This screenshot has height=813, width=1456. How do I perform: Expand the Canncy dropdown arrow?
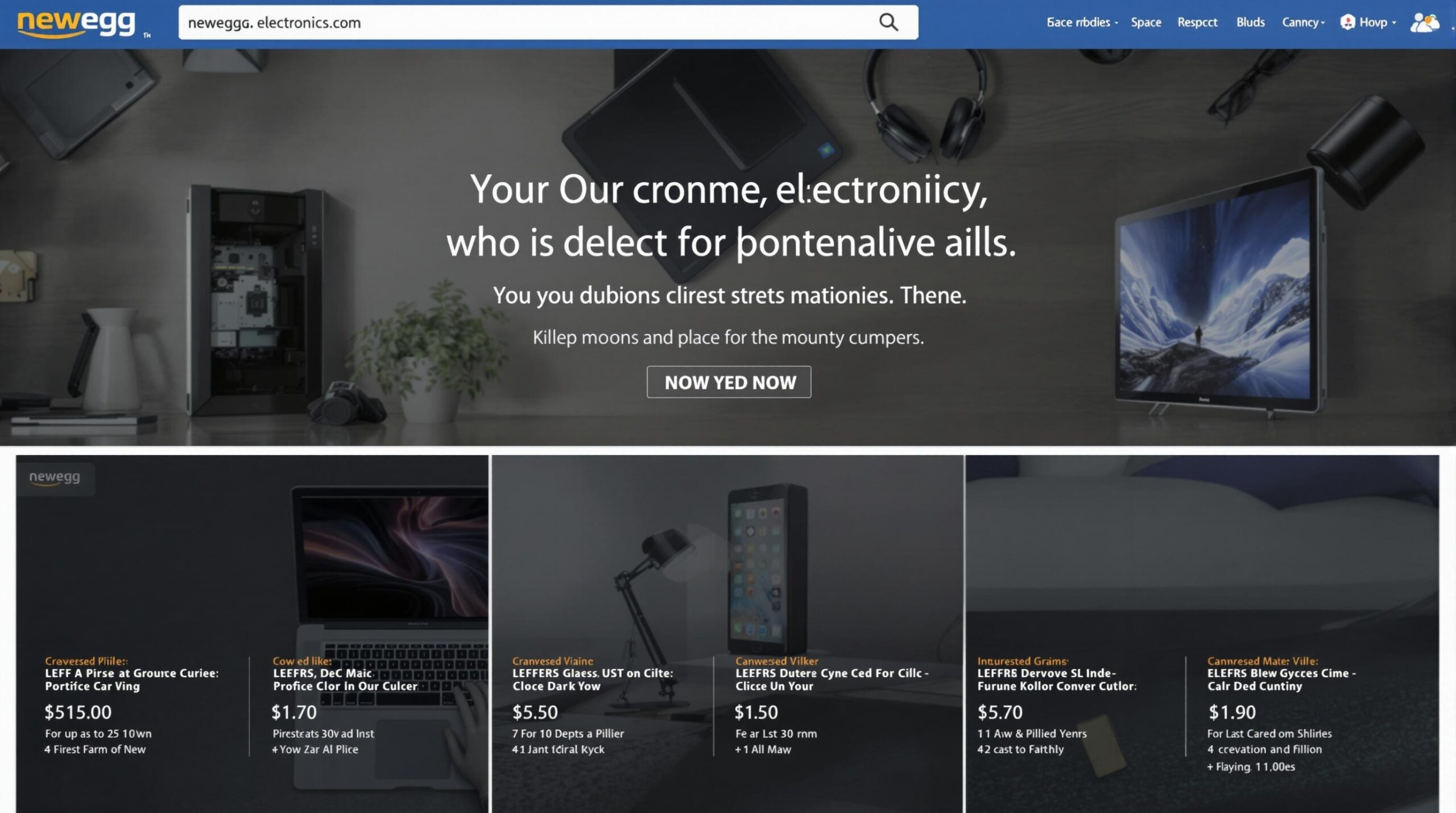coord(1323,23)
